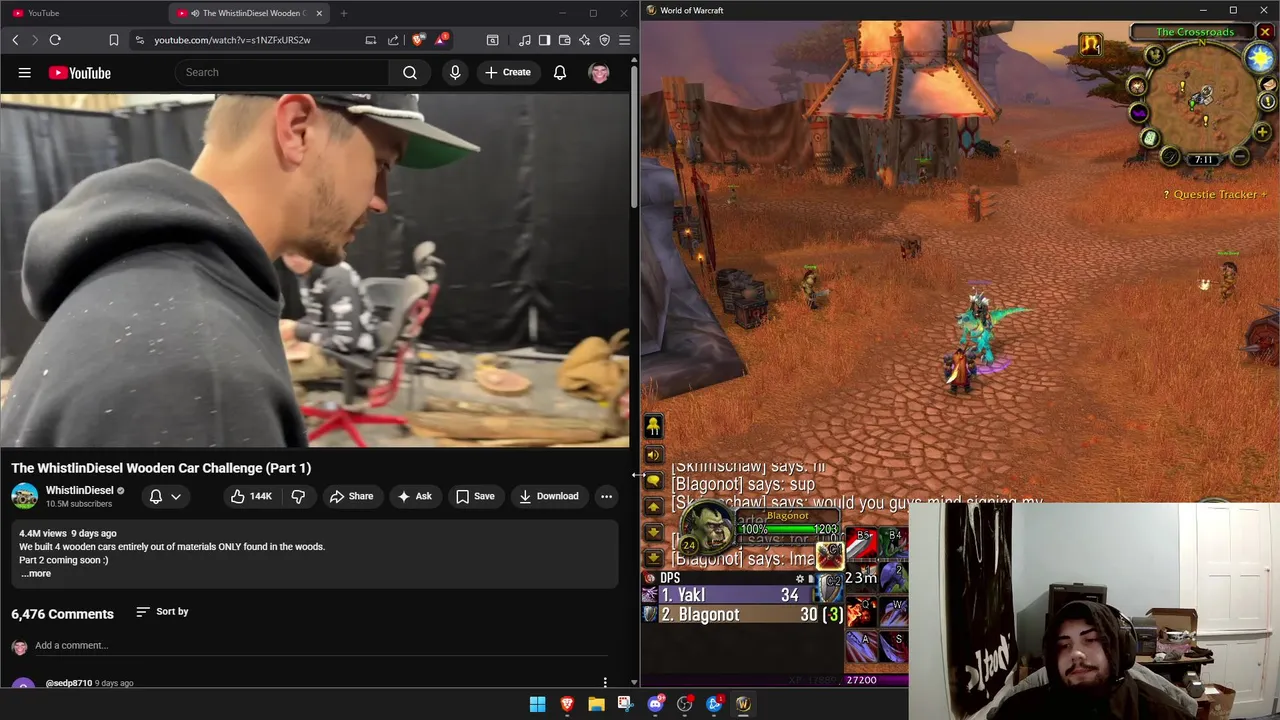Toggle the Questie exclamation minimap button
The height and width of the screenshot is (720, 1280).
click(1267, 101)
